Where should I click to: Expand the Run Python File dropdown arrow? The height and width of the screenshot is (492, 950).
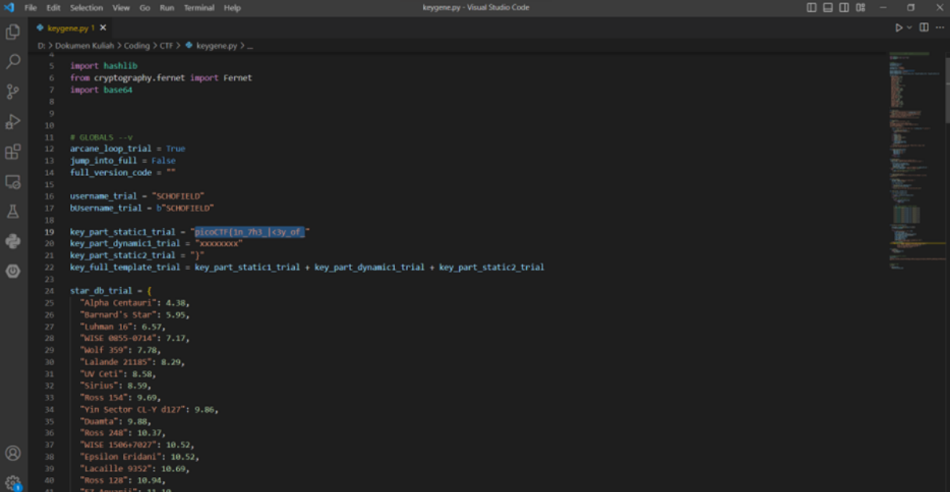point(909,28)
